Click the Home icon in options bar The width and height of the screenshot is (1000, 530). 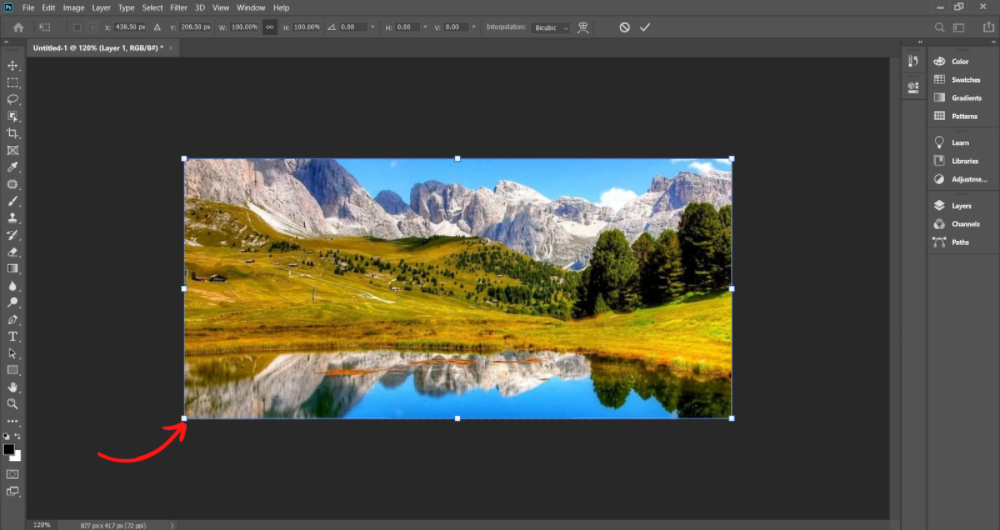click(x=18, y=27)
